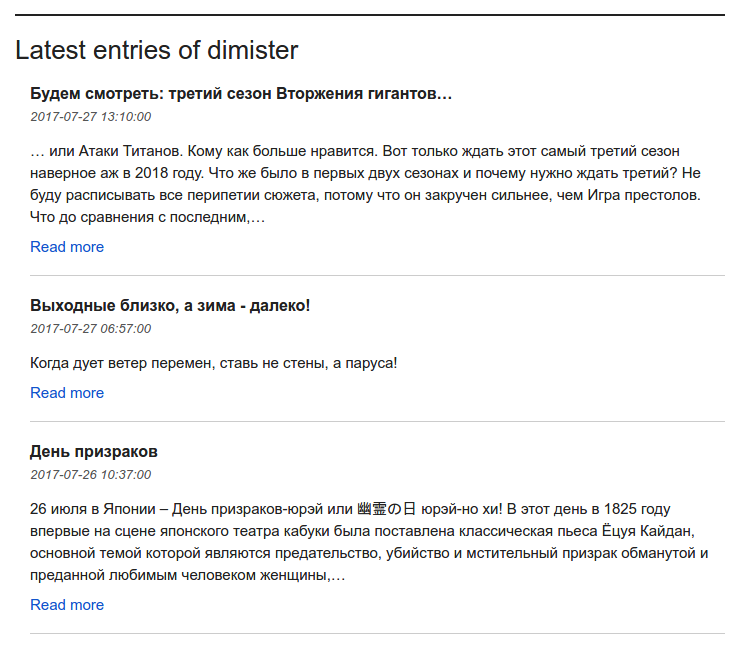Click the "Latest entries of dimister" heading
The image size is (750, 645).
point(156,50)
